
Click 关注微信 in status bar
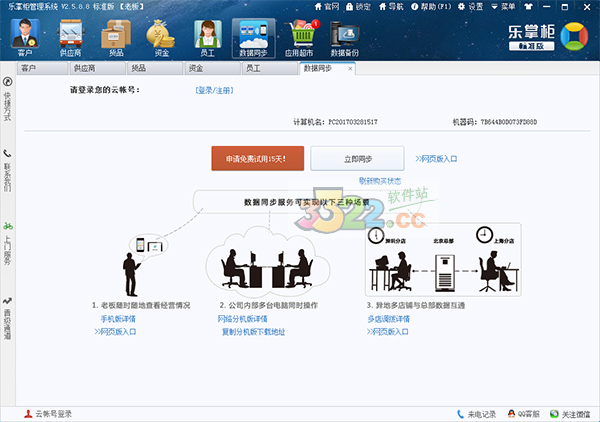point(570,414)
